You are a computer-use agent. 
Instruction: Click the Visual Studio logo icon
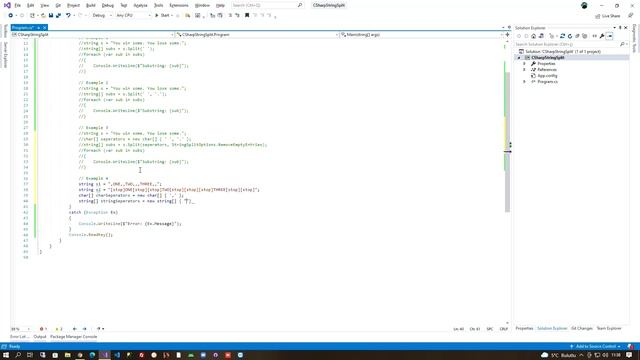(x=7, y=5)
